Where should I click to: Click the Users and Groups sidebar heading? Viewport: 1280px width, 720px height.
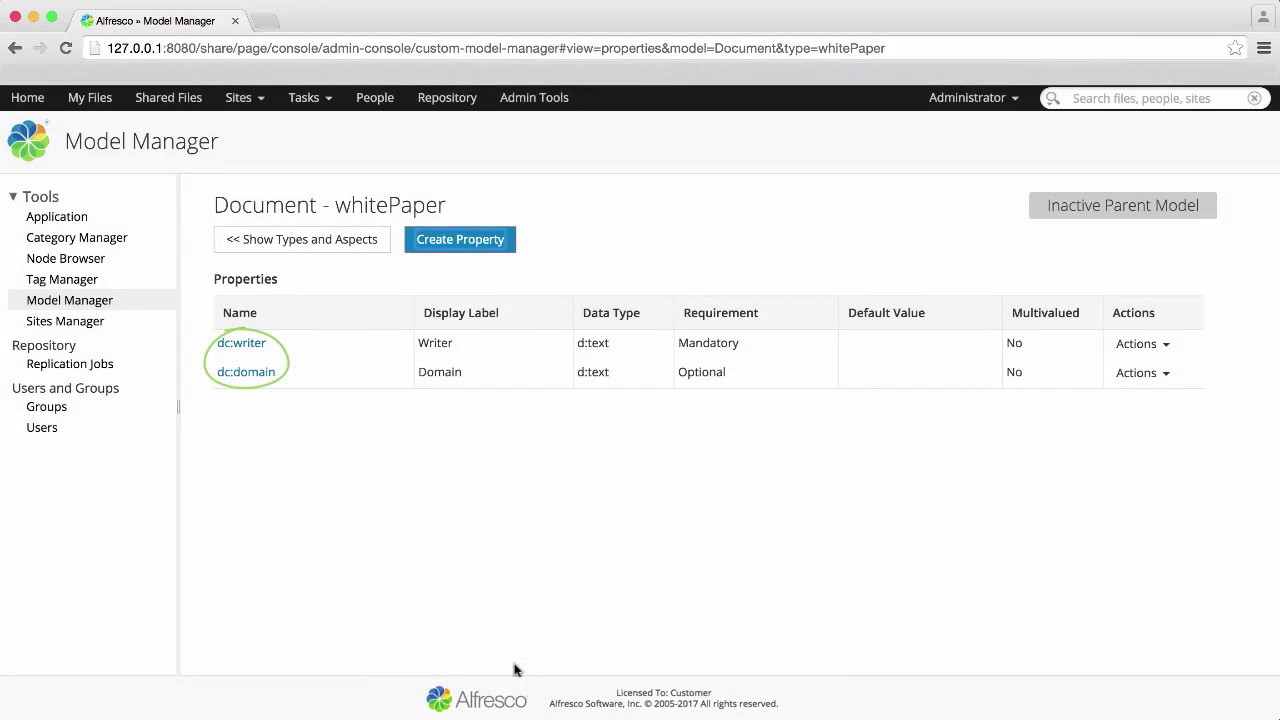(65, 388)
